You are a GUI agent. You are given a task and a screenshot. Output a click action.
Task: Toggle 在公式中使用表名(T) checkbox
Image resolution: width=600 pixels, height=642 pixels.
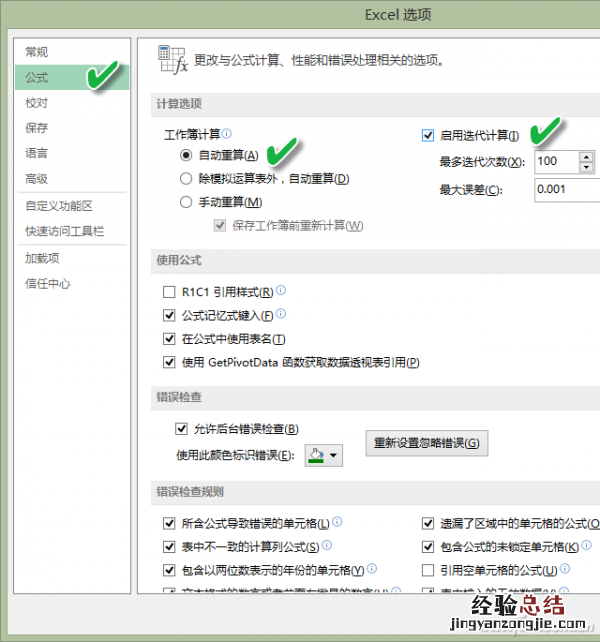coord(169,339)
